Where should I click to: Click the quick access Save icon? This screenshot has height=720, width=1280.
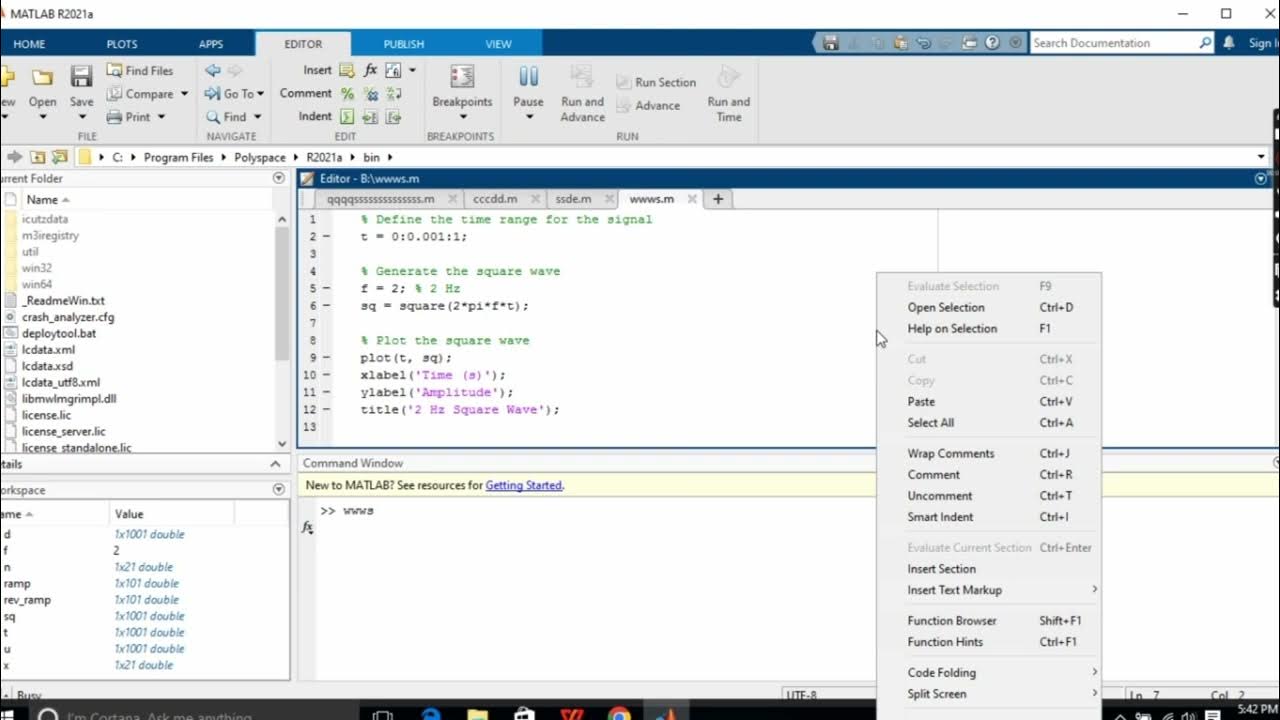[x=831, y=43]
